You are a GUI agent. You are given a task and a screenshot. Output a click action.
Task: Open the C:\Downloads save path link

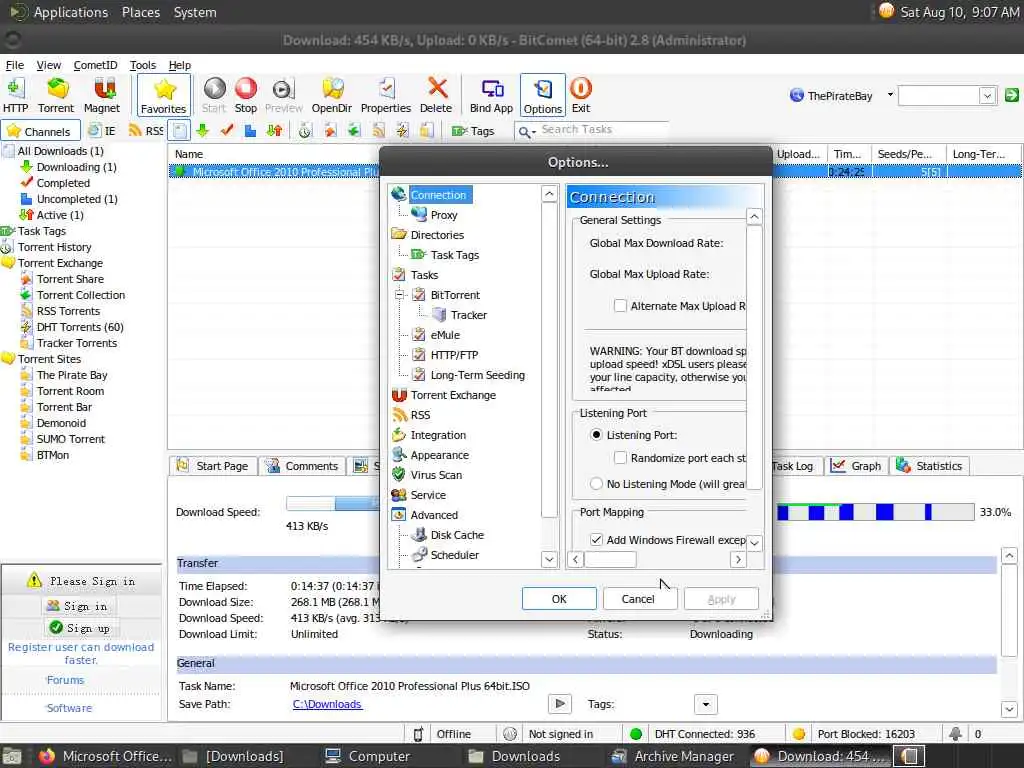327,704
